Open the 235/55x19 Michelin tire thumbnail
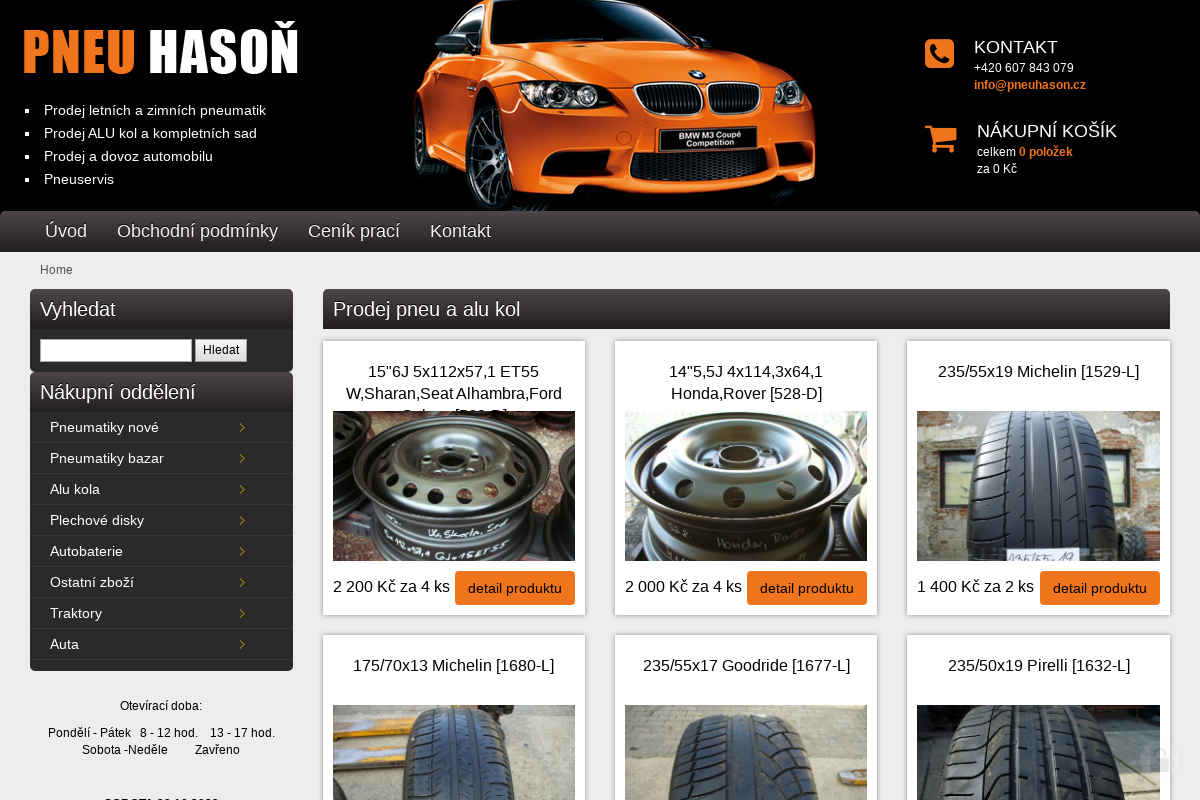This screenshot has height=800, width=1200. (x=1038, y=486)
